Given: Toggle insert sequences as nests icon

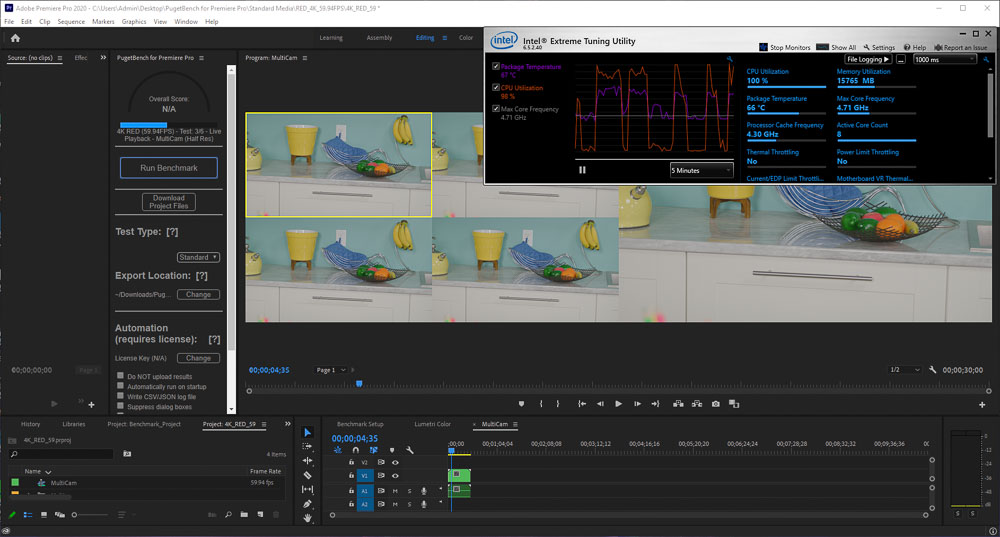Looking at the screenshot, I should coord(337,450).
